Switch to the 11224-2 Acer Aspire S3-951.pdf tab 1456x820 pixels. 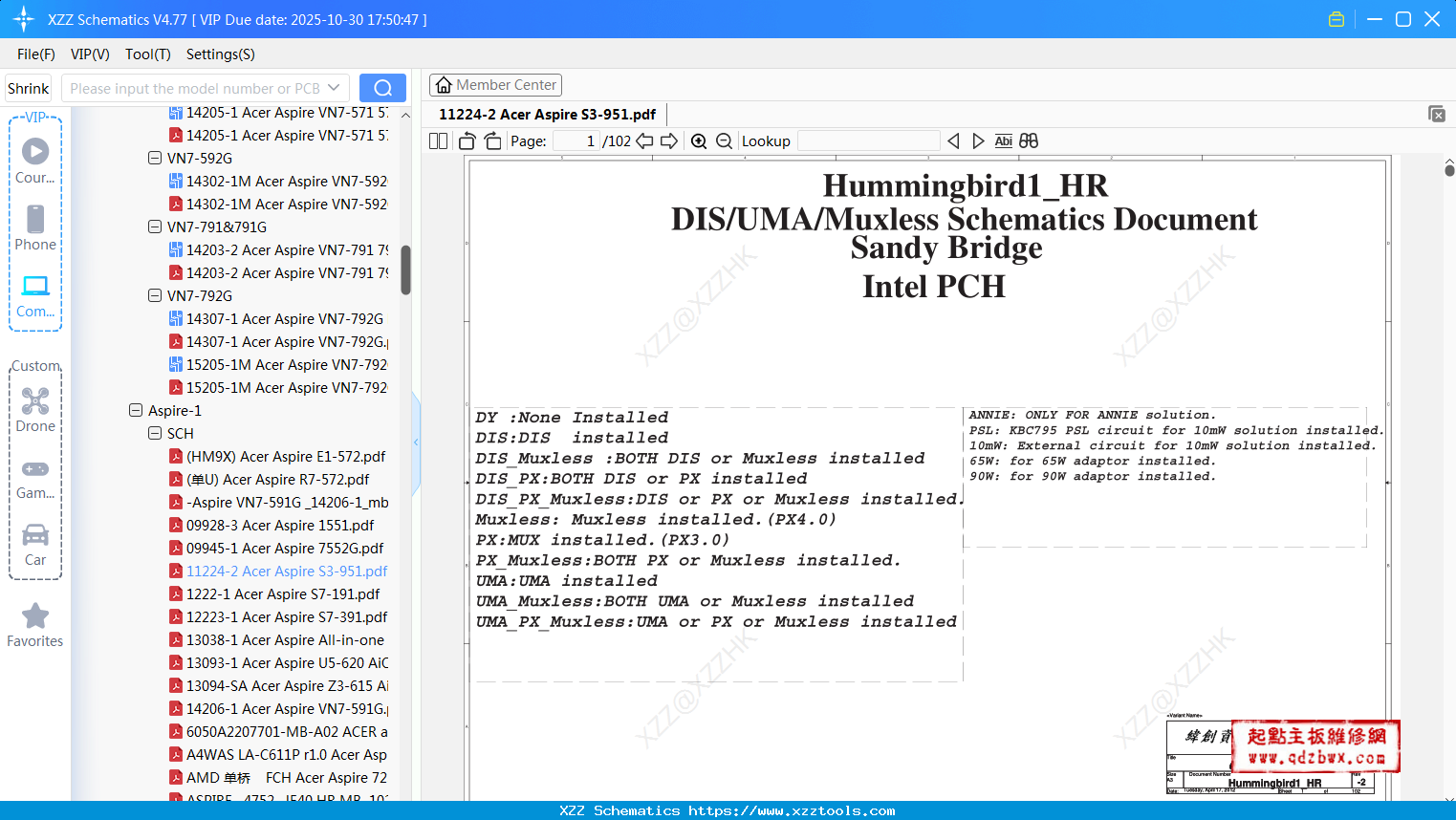coord(548,115)
